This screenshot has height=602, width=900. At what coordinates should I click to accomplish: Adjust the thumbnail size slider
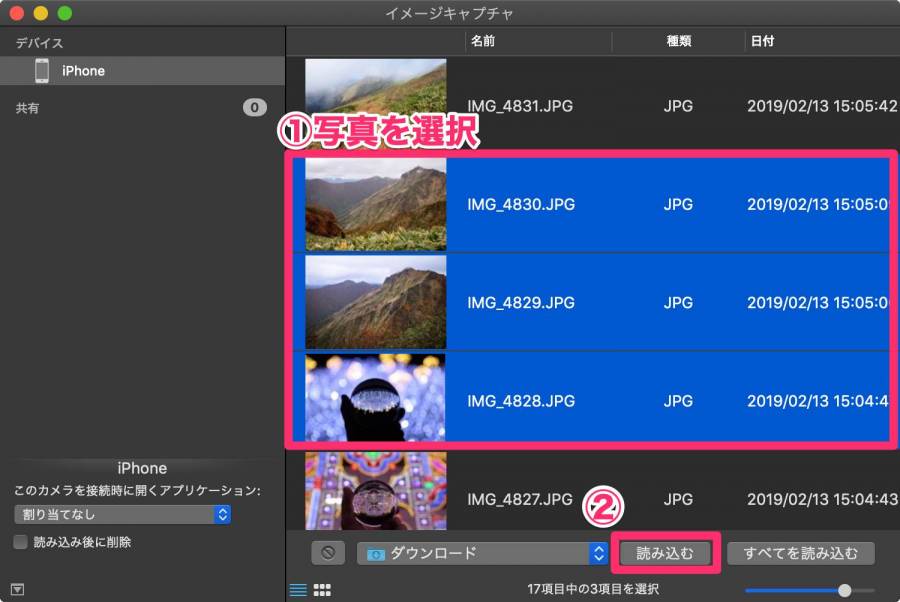(x=844, y=590)
